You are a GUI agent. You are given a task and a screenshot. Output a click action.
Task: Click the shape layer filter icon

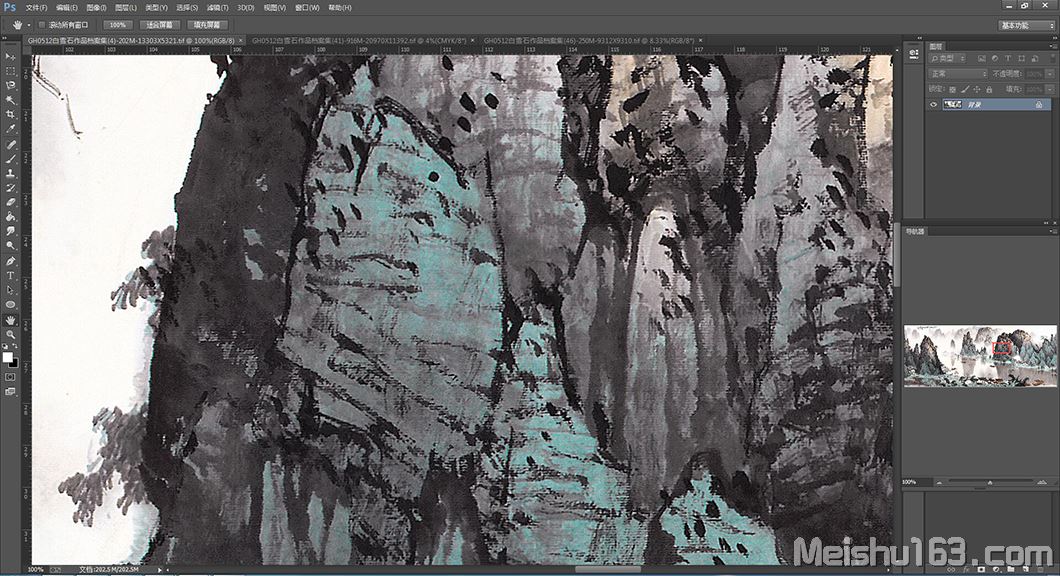click(1021, 59)
